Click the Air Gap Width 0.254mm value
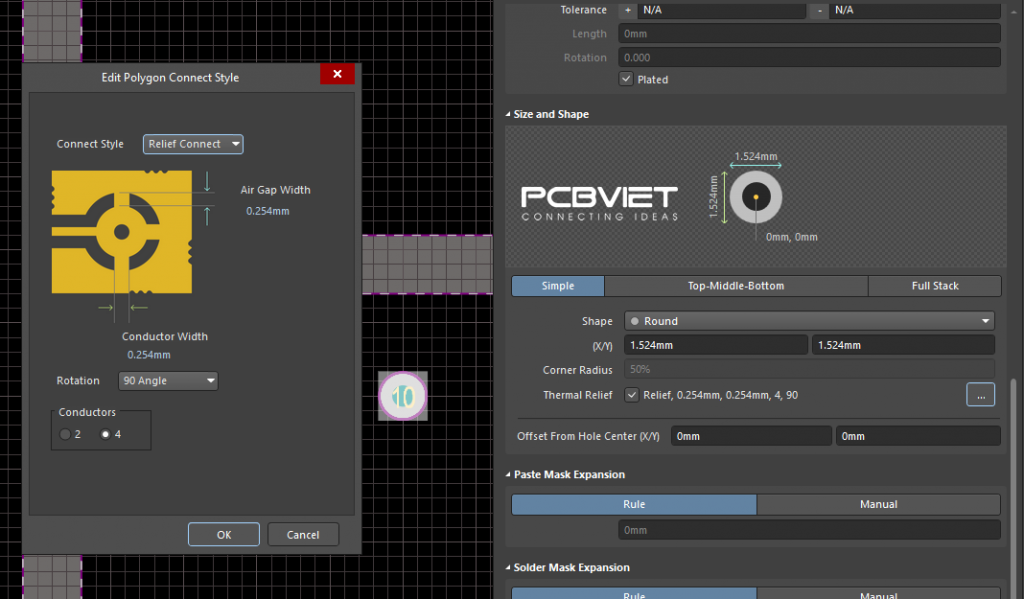The height and width of the screenshot is (599, 1024). click(267, 211)
